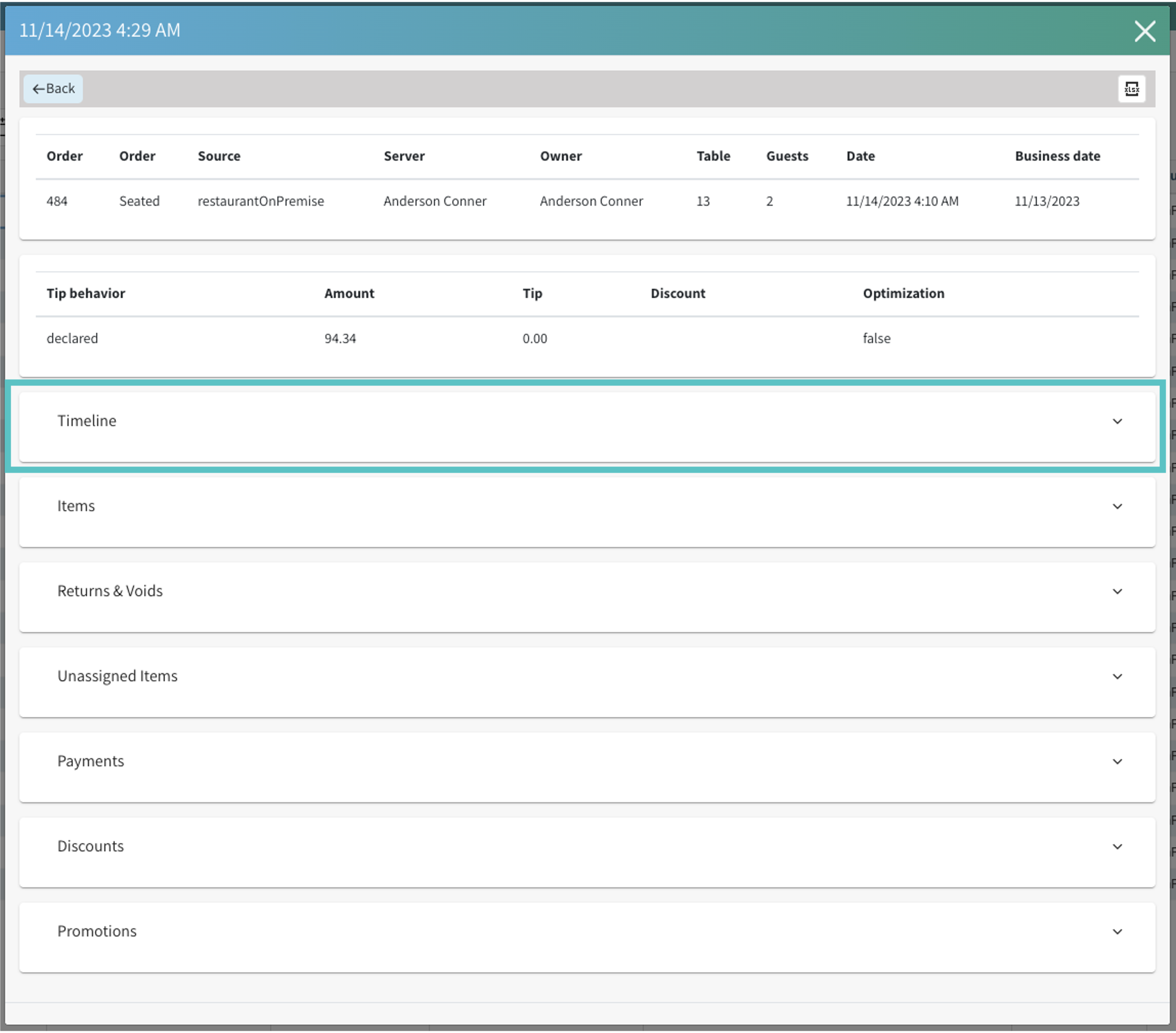
Task: Click the Promotions panel title
Action: click(97, 931)
